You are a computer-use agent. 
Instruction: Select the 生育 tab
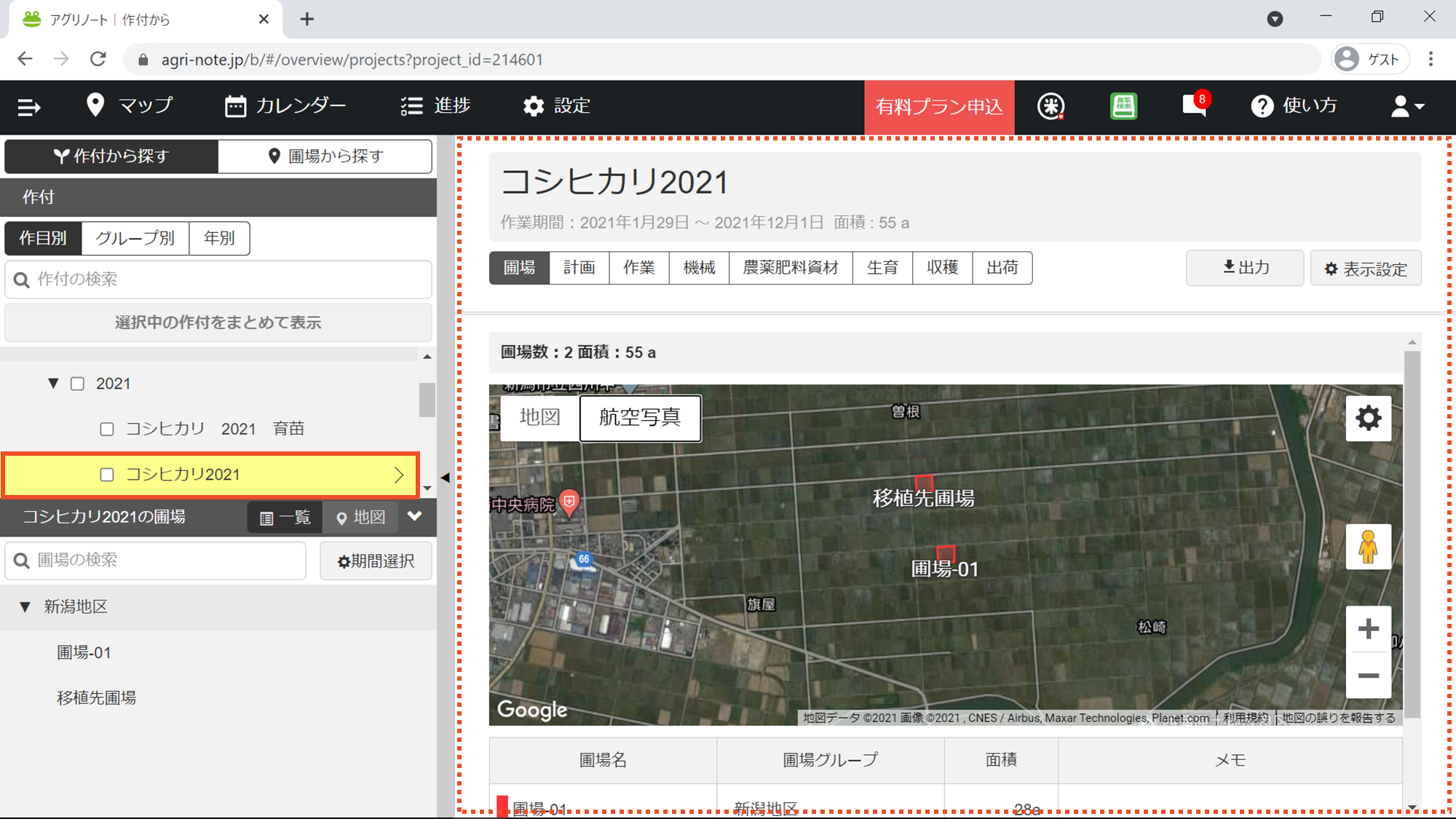pos(882,268)
